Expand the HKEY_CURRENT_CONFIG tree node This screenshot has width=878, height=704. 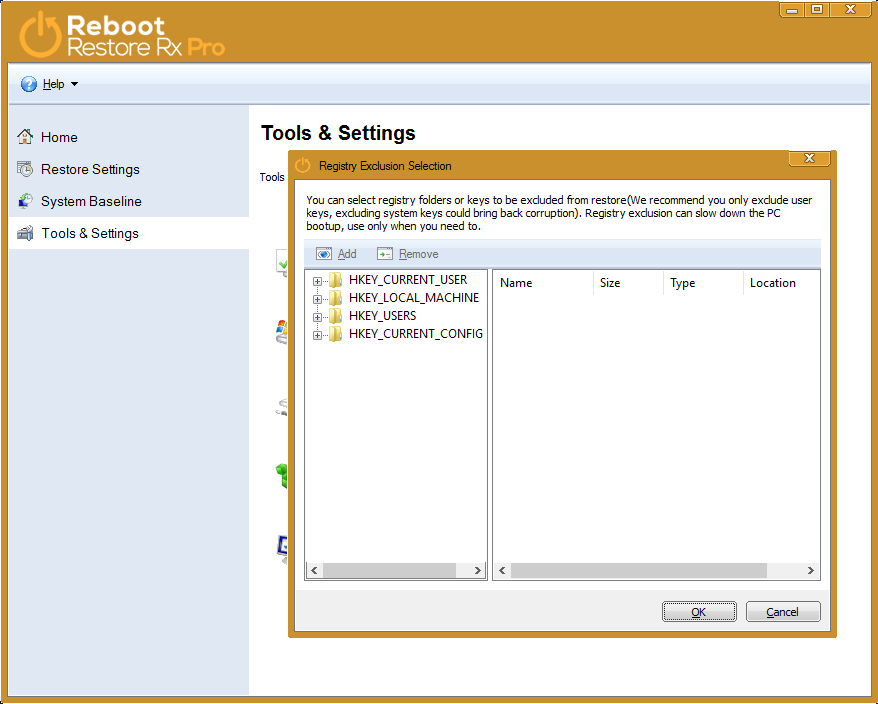pyautogui.click(x=318, y=335)
